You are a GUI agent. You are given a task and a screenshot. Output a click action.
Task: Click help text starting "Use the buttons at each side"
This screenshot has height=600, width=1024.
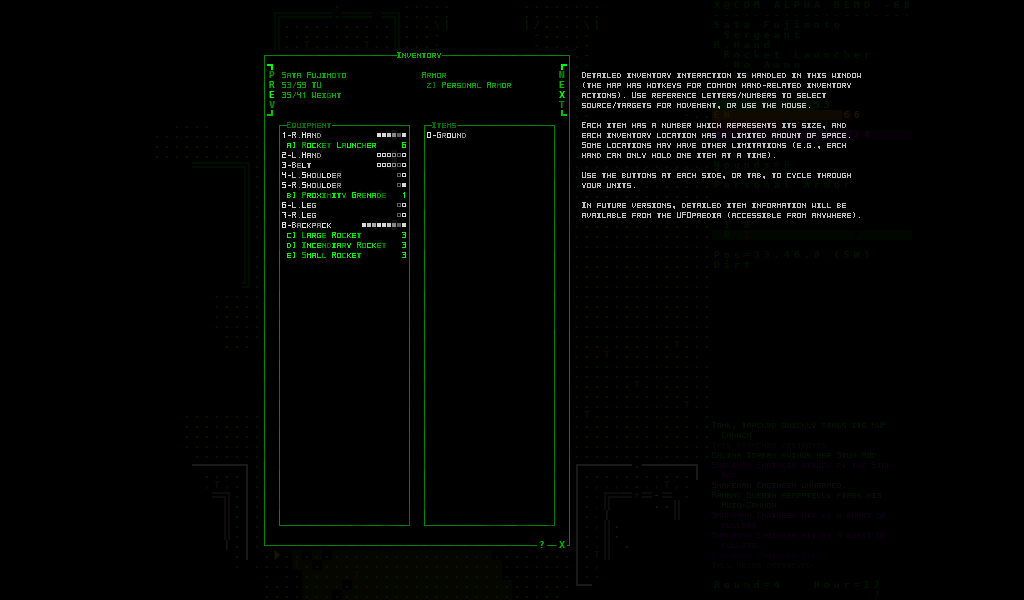point(716,180)
